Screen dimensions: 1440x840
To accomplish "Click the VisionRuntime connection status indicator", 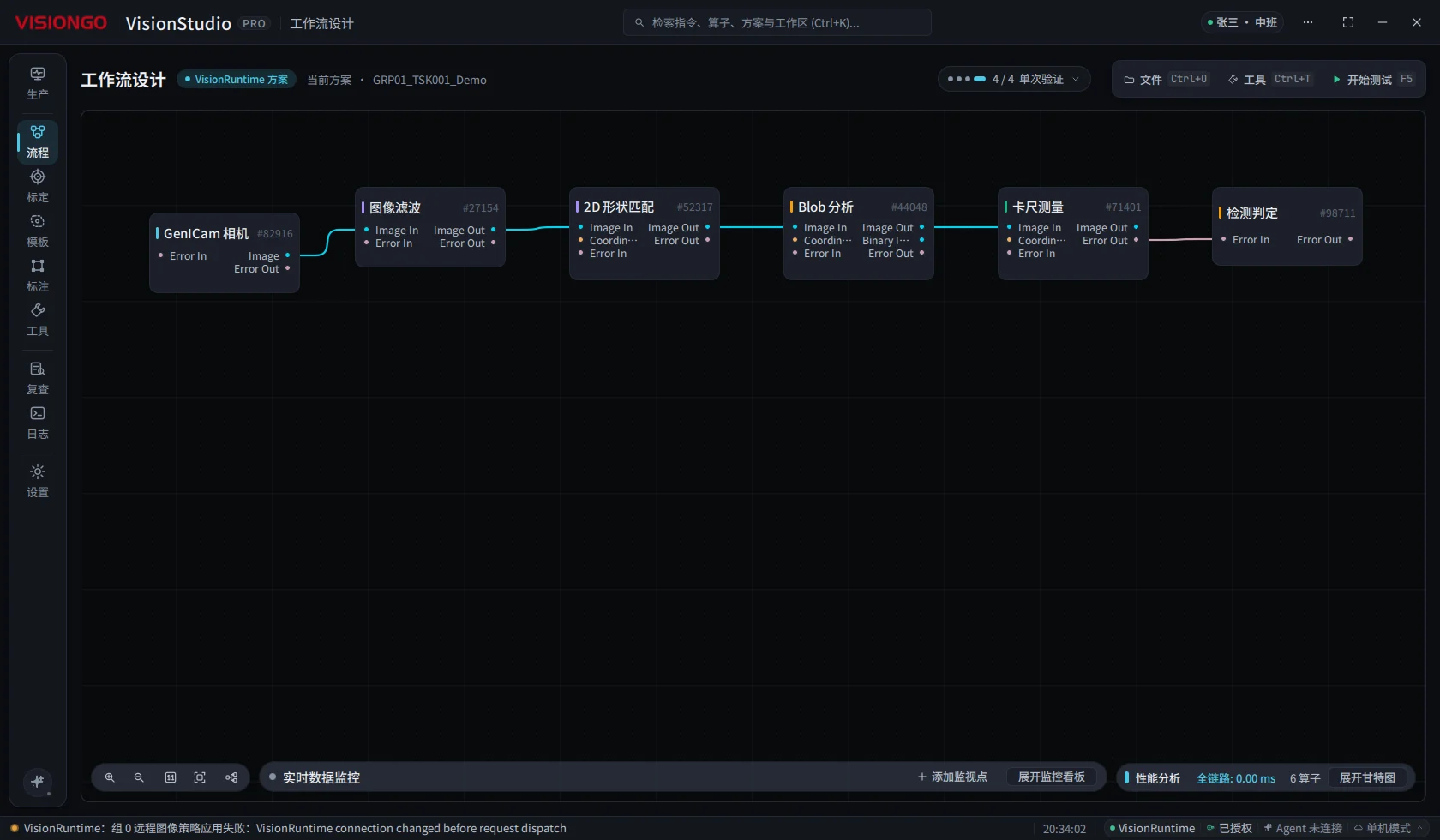I will 1152,828.
